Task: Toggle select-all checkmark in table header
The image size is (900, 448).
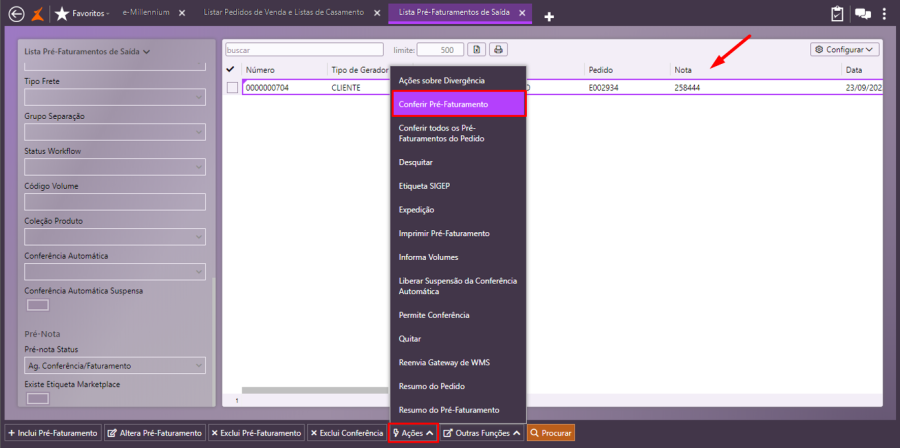Action: [231, 69]
